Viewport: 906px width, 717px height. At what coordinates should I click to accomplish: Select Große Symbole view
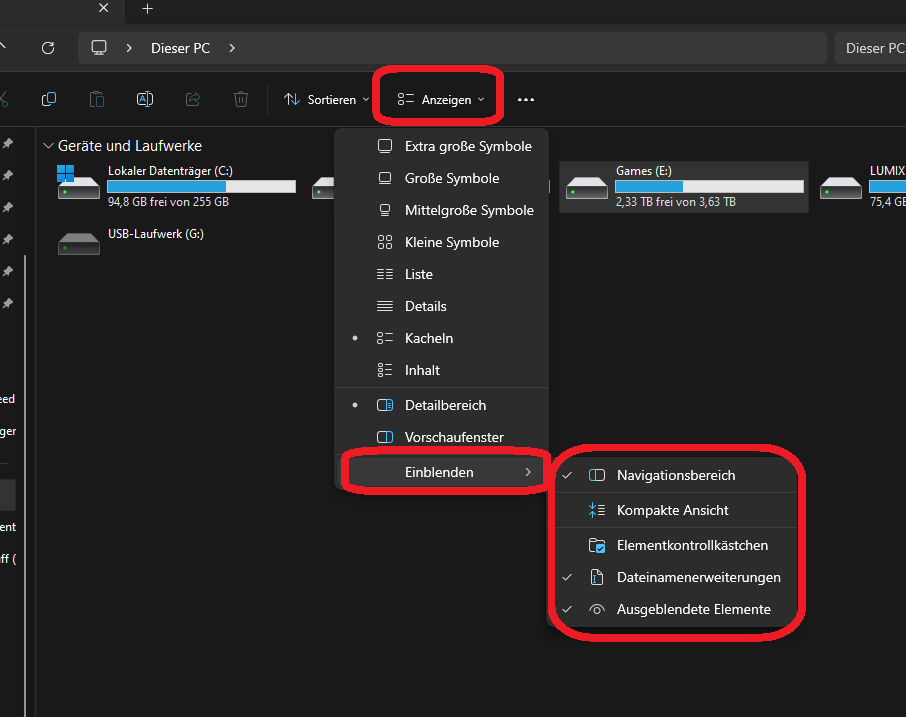pos(441,178)
